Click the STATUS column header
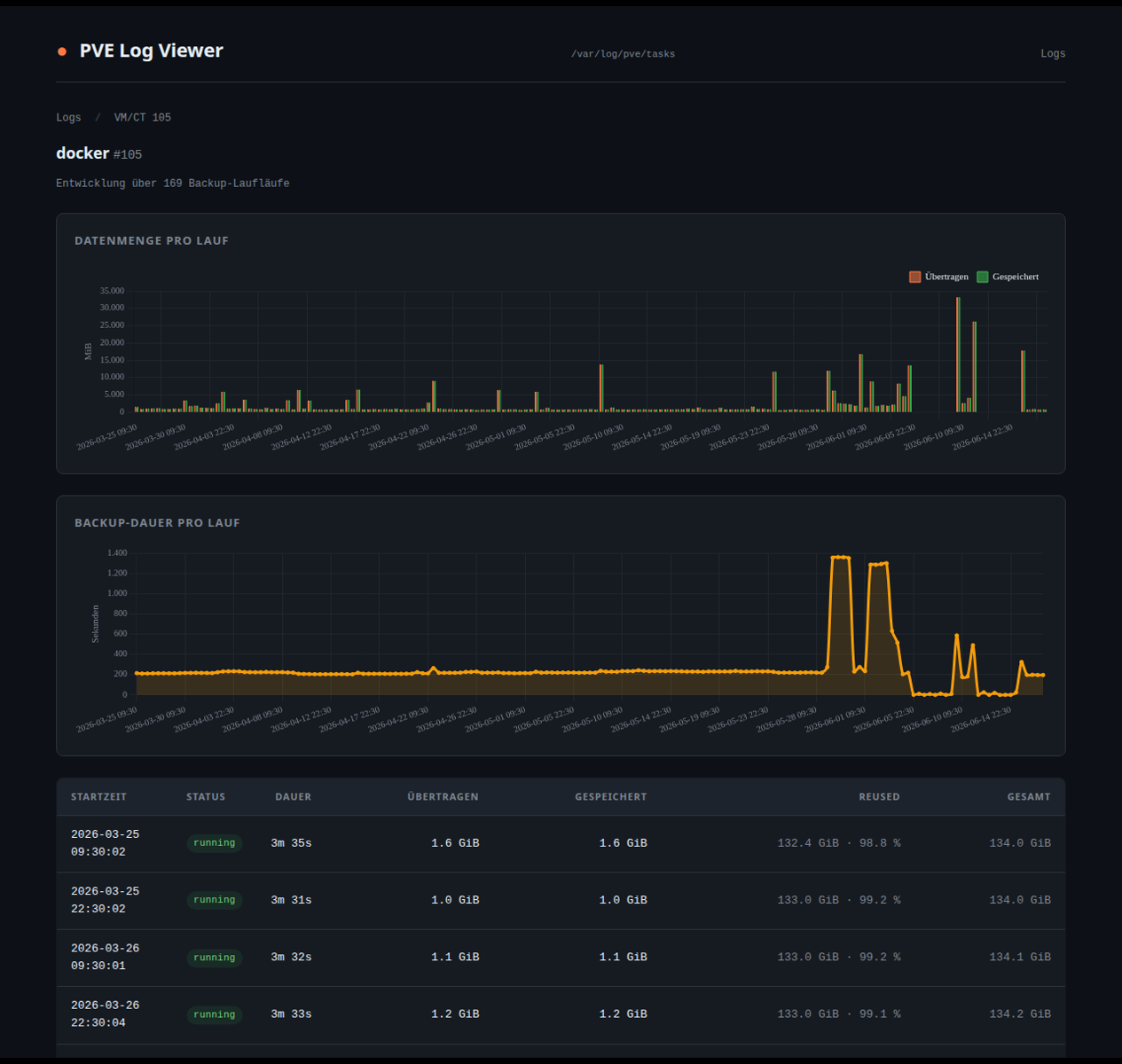 [x=206, y=797]
